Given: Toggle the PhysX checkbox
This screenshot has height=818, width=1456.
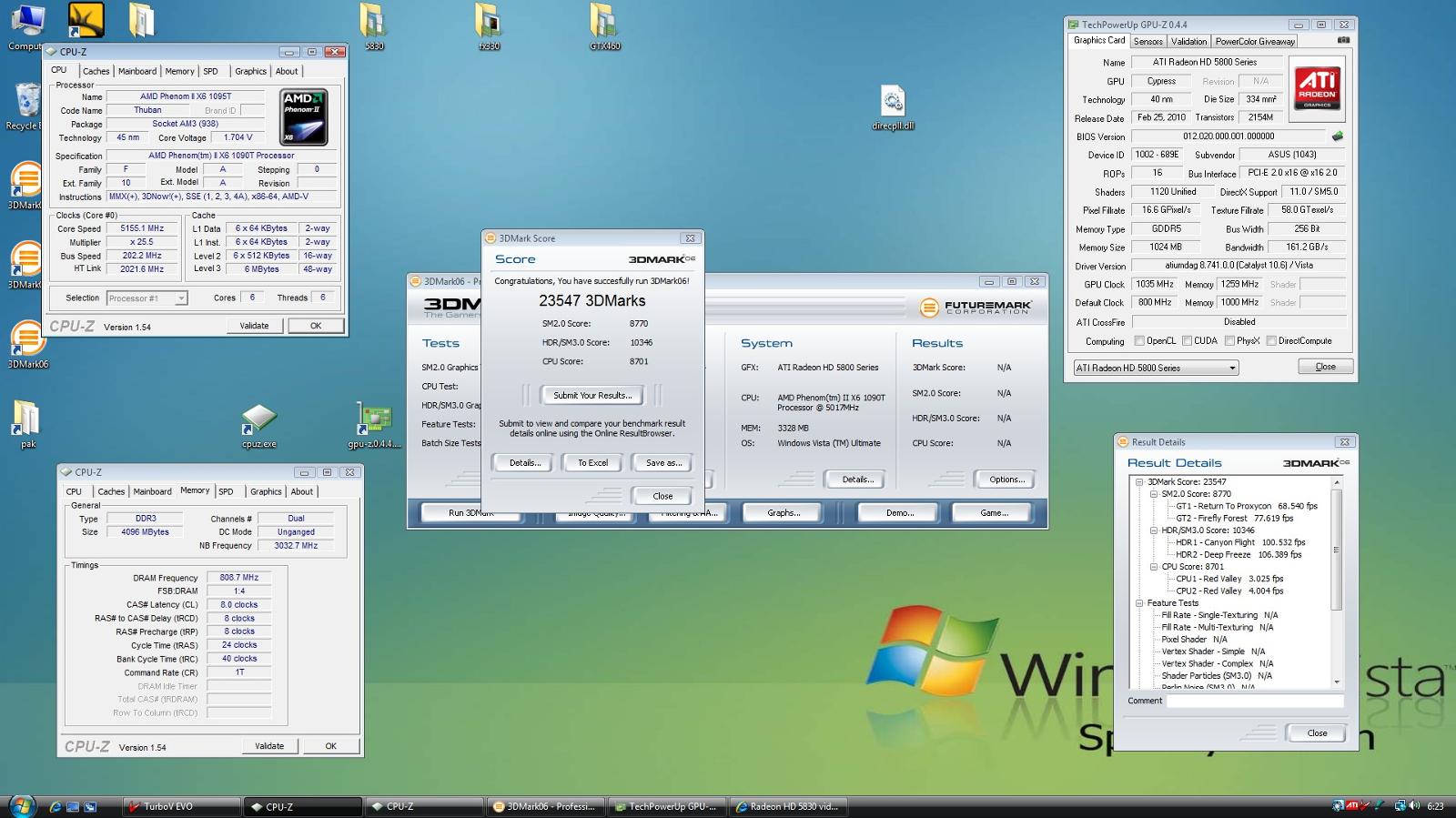Looking at the screenshot, I should click(1229, 341).
